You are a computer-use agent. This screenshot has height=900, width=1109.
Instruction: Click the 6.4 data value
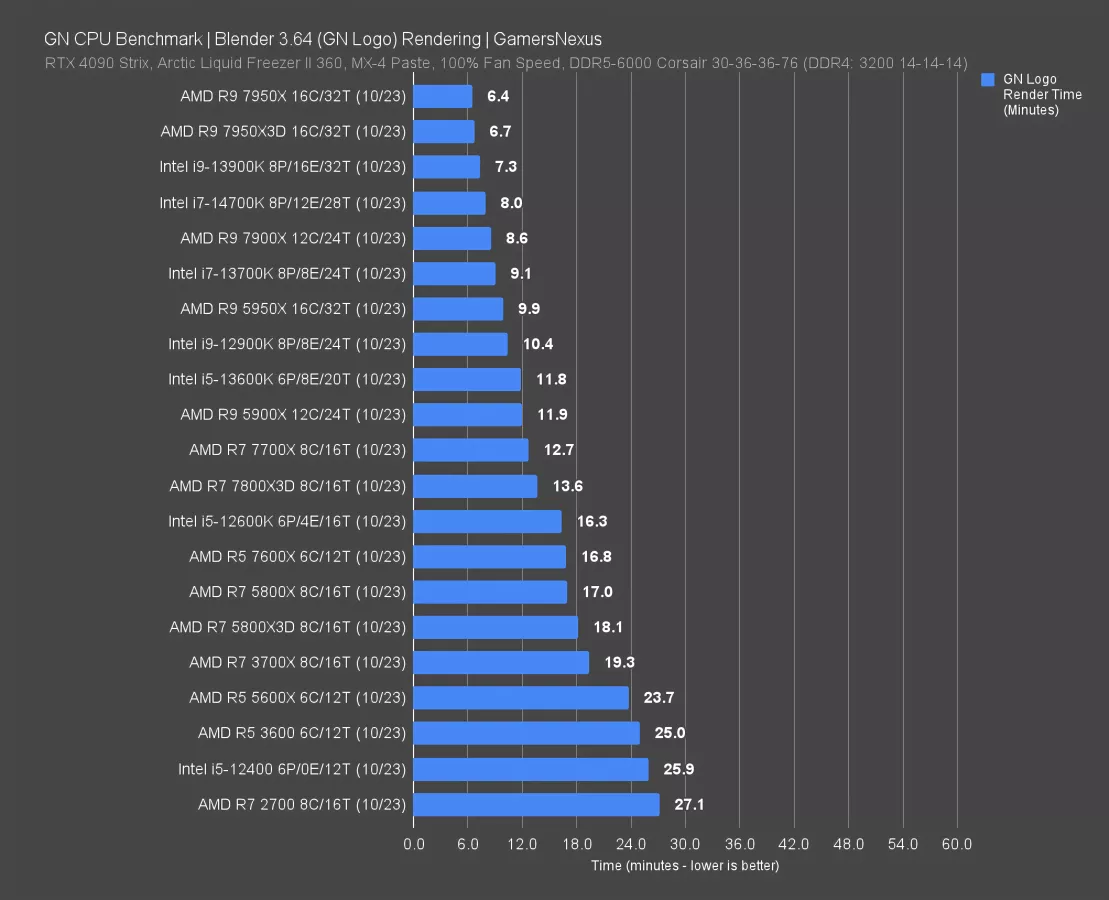[x=498, y=97]
